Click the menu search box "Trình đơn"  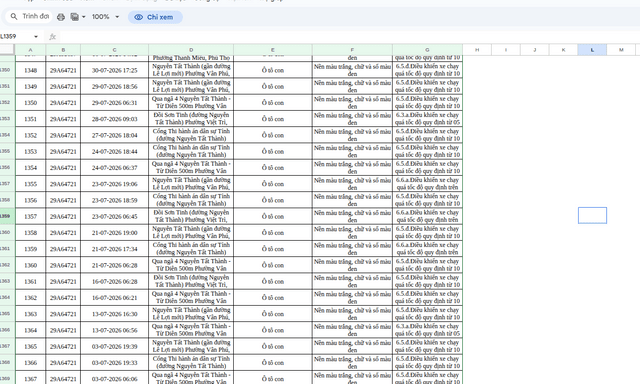pos(29,16)
